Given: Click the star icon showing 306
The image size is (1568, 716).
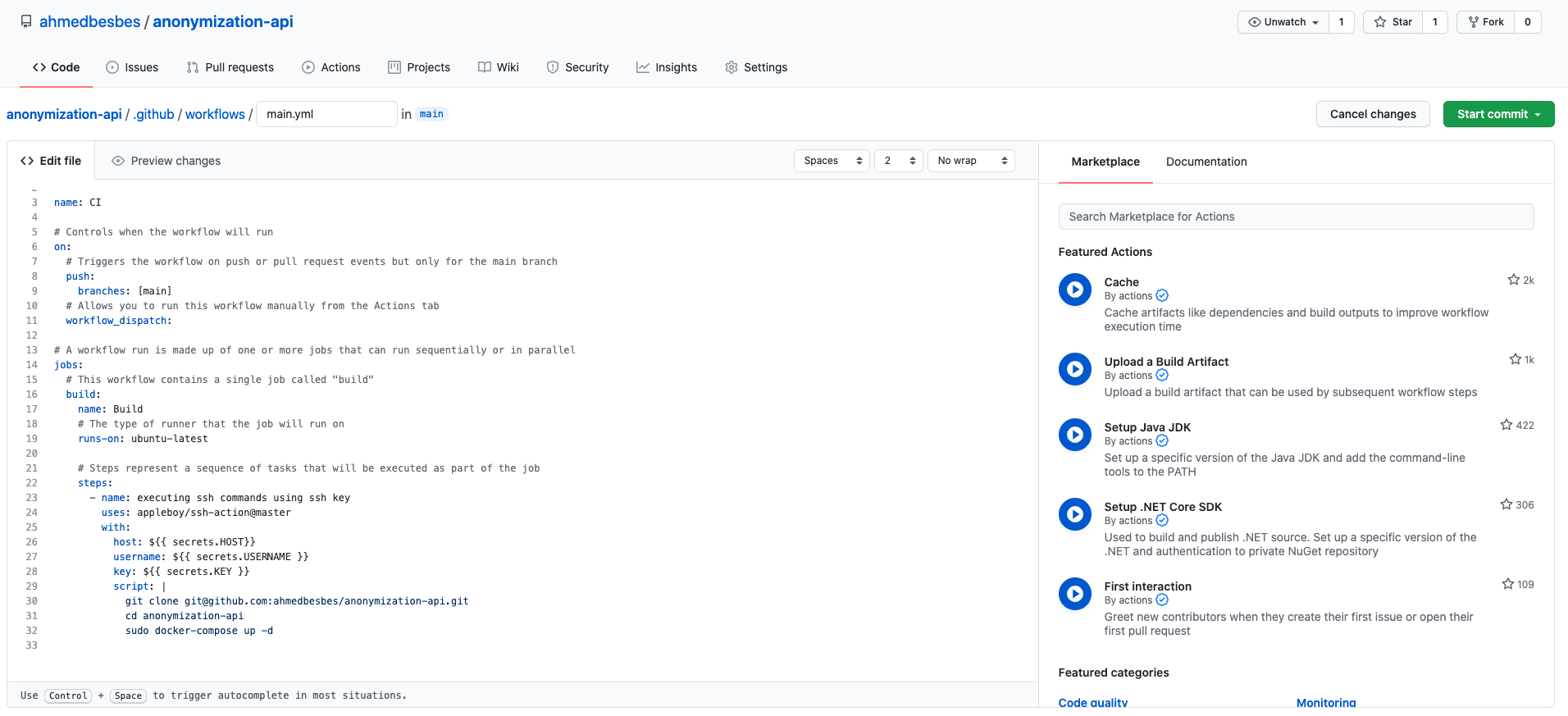Looking at the screenshot, I should click(x=1506, y=504).
